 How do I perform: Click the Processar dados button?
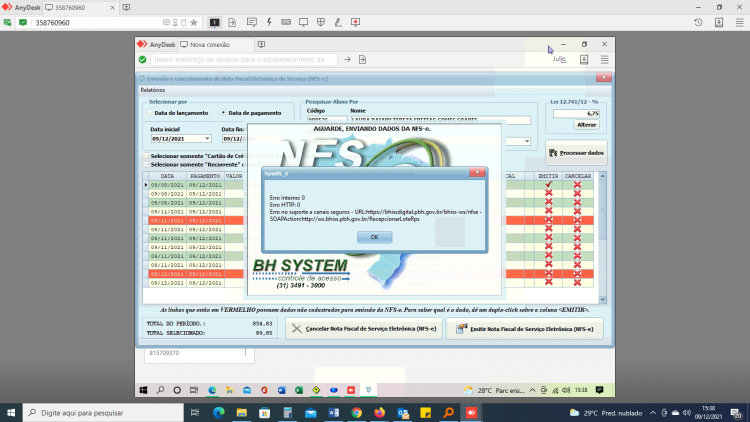pyautogui.click(x=576, y=153)
